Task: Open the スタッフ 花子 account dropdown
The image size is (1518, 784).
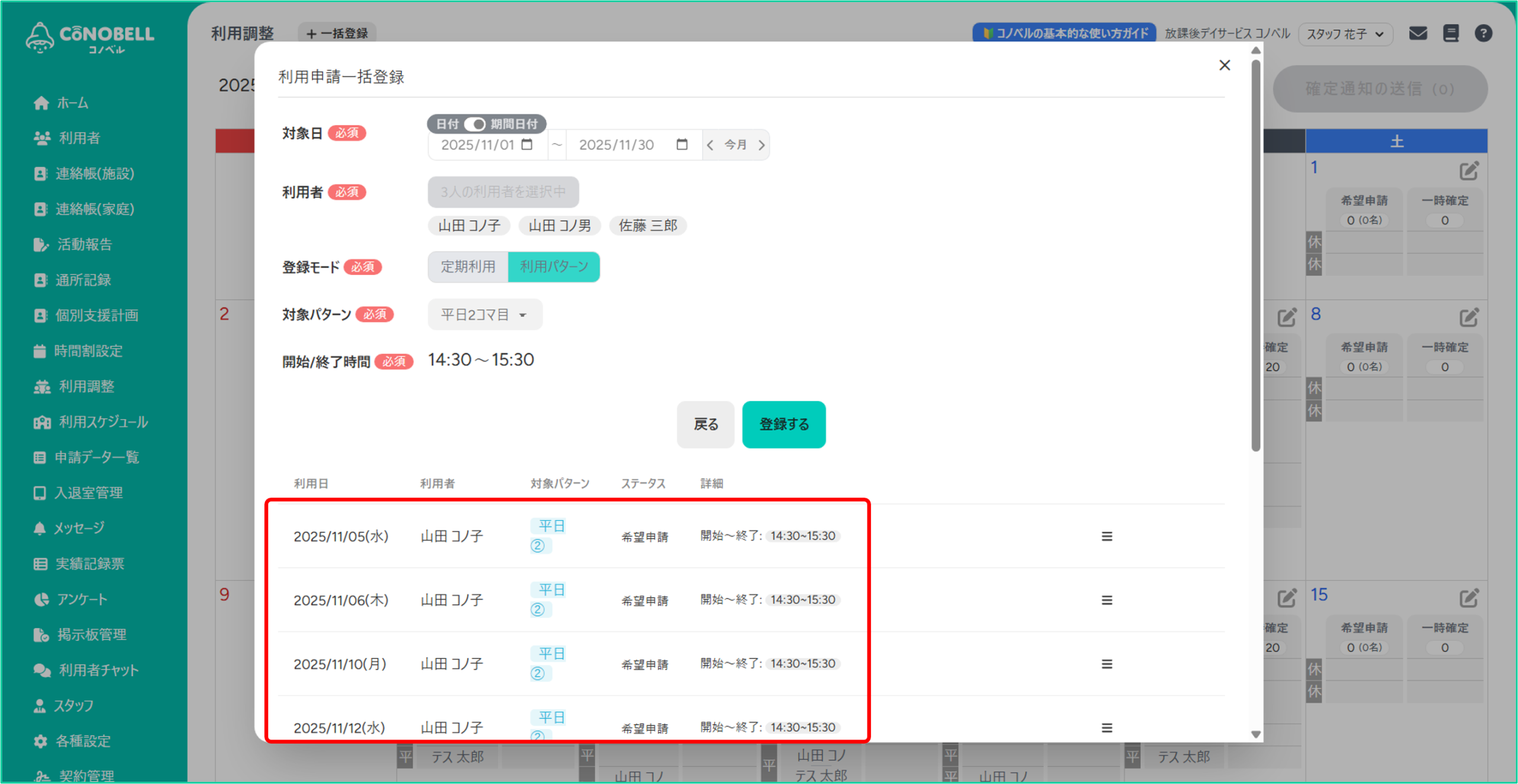Action: (1345, 34)
